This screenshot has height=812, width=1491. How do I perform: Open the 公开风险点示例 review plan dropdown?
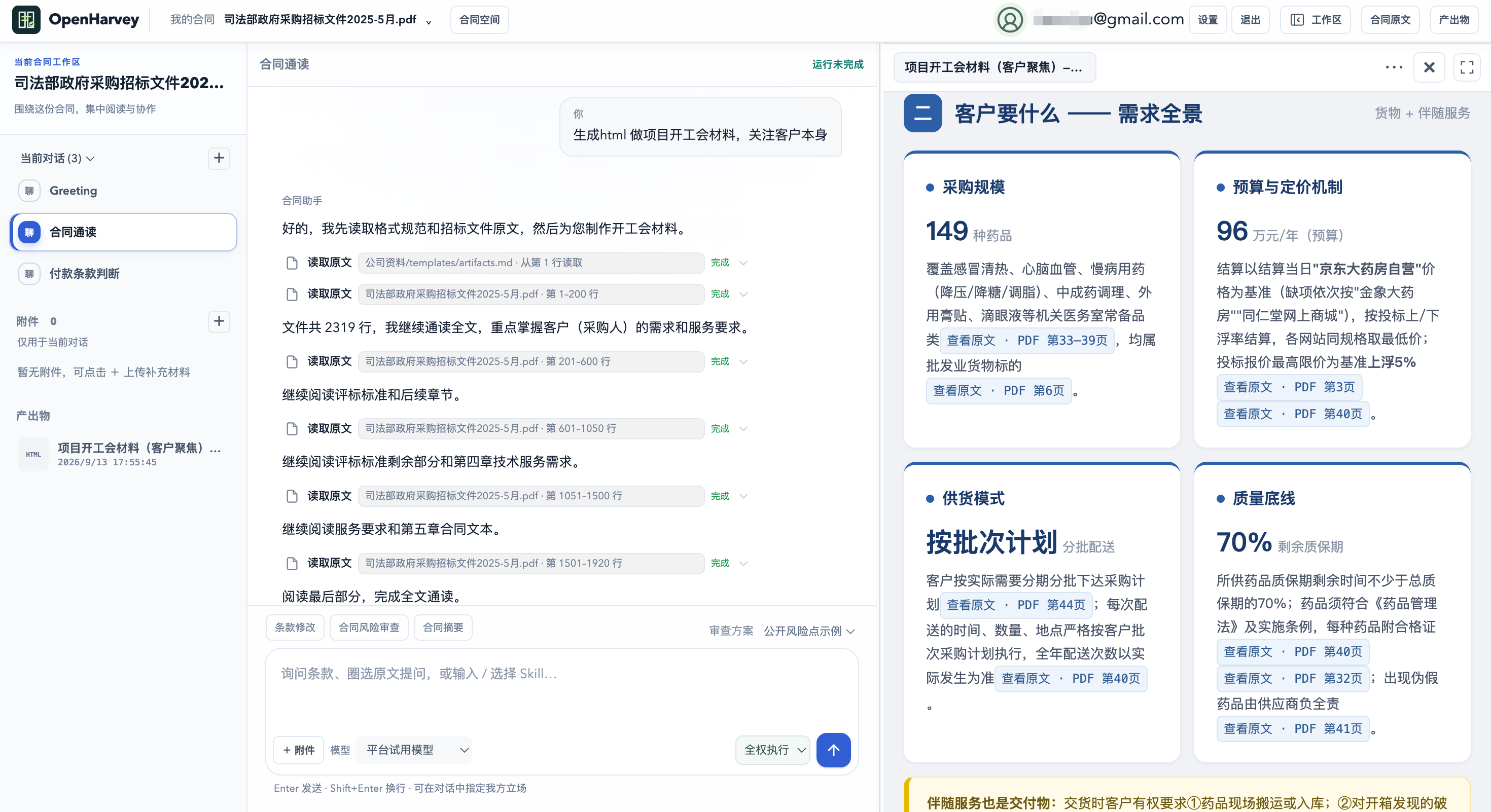808,631
